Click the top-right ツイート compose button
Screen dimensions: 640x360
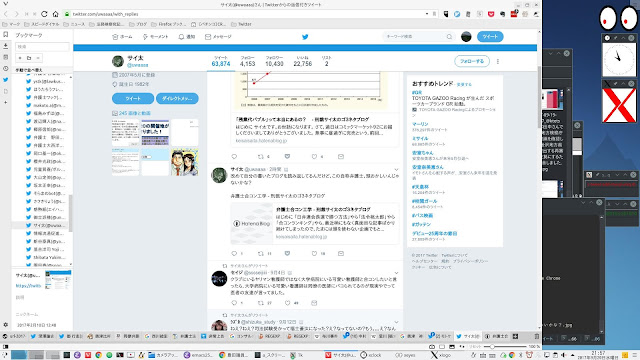(x=490, y=37)
